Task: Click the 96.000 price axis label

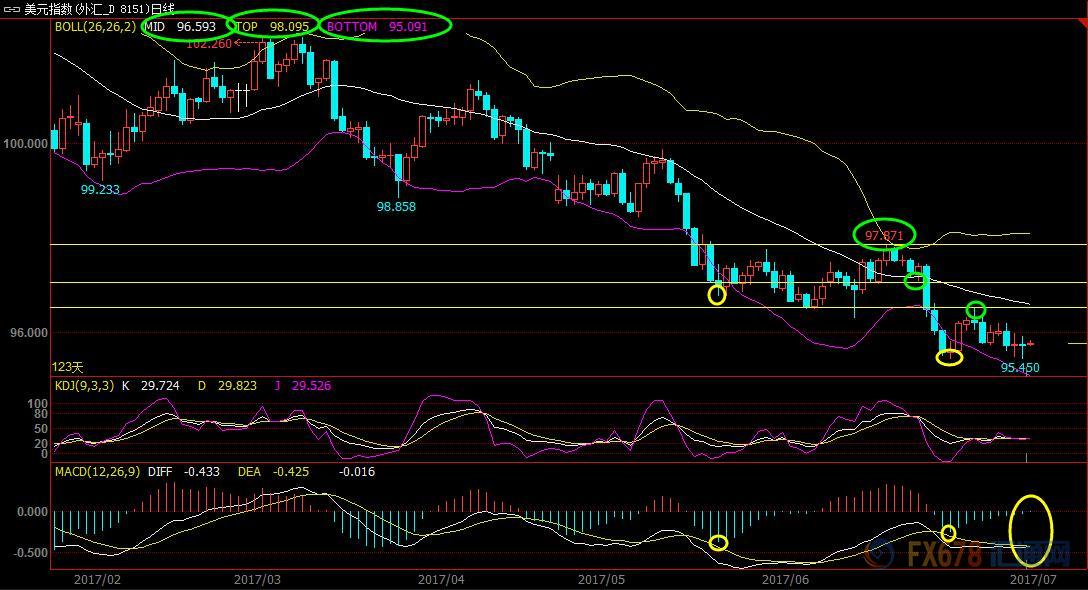Action: pos(29,332)
